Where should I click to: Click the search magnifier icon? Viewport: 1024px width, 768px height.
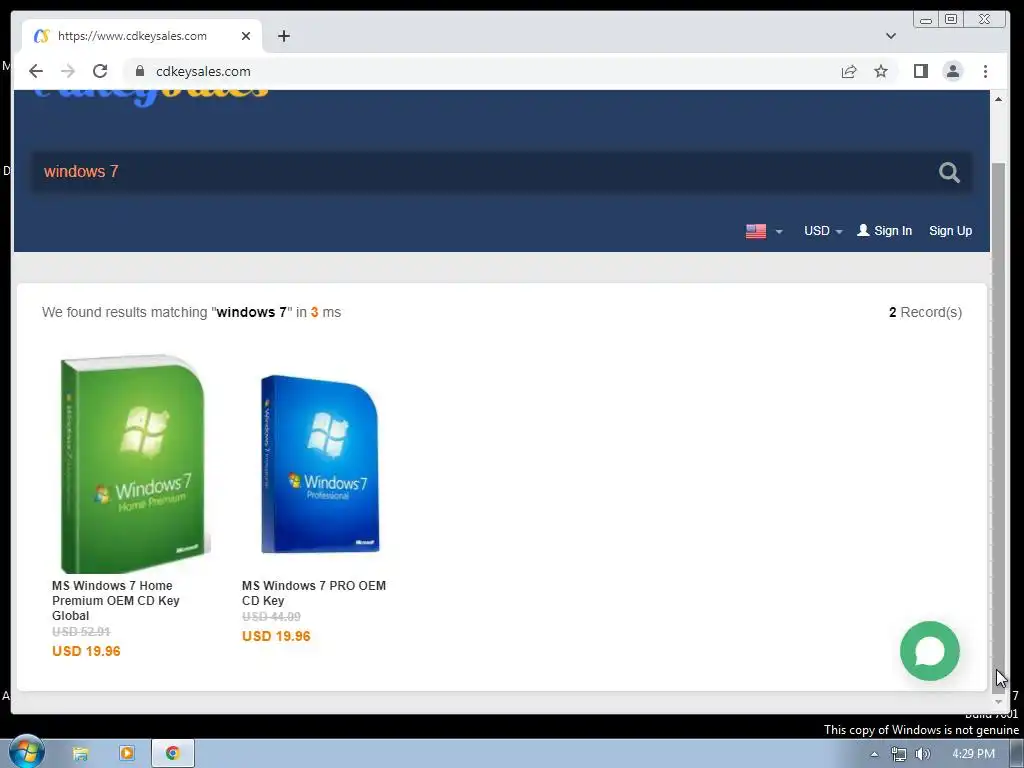click(949, 172)
